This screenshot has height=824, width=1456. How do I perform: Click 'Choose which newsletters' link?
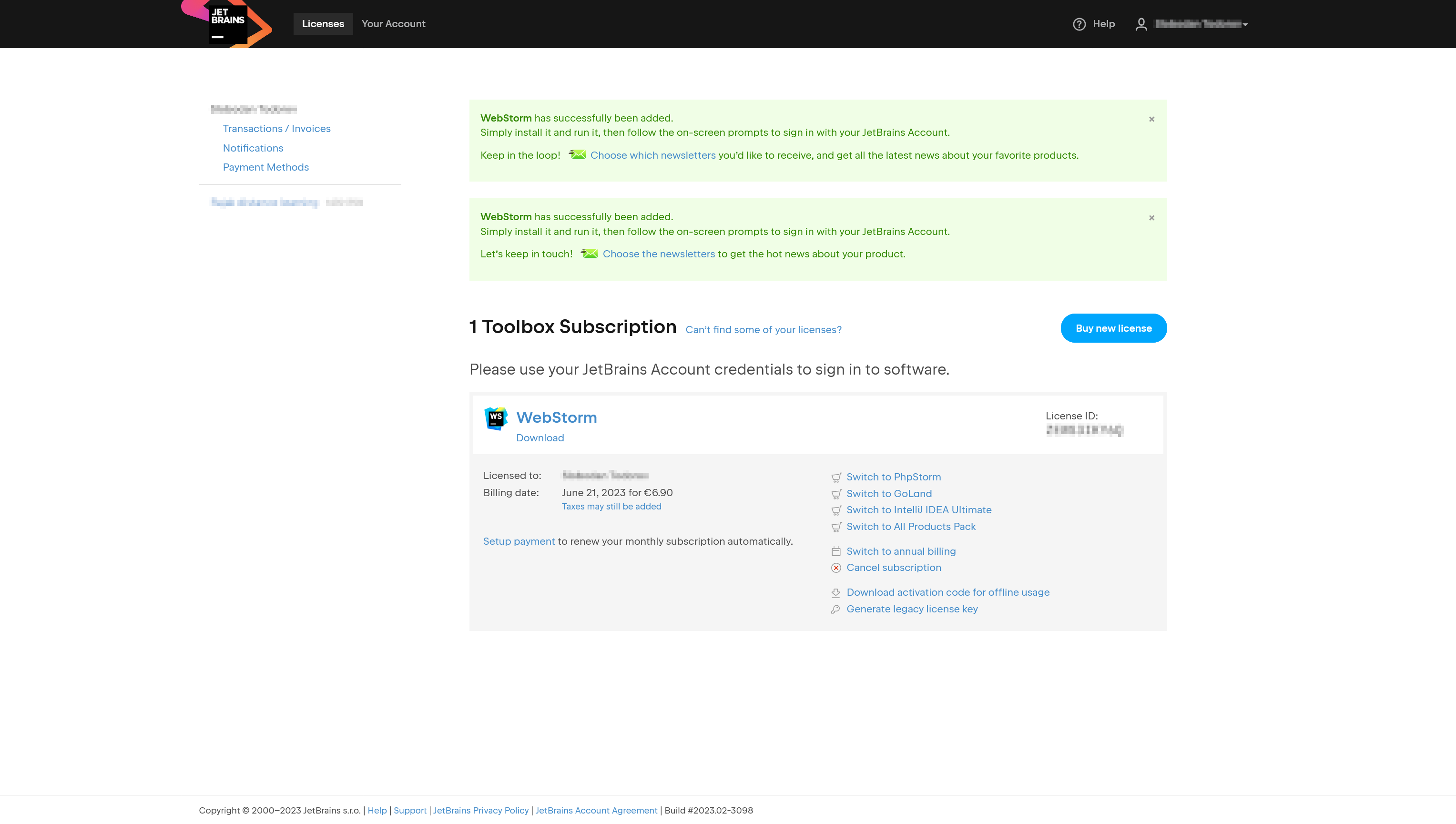coord(652,156)
